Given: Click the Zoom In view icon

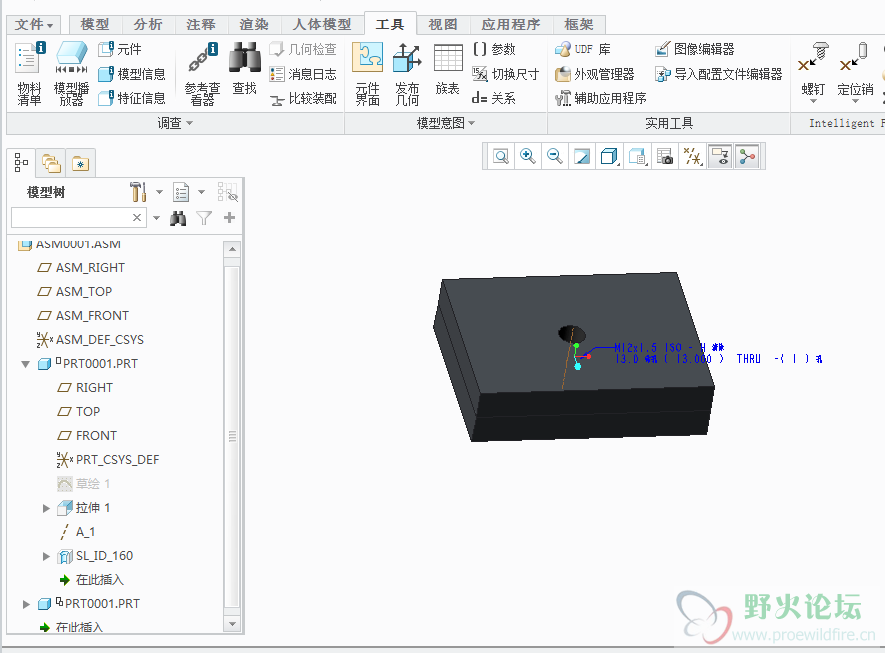Looking at the screenshot, I should (528, 156).
